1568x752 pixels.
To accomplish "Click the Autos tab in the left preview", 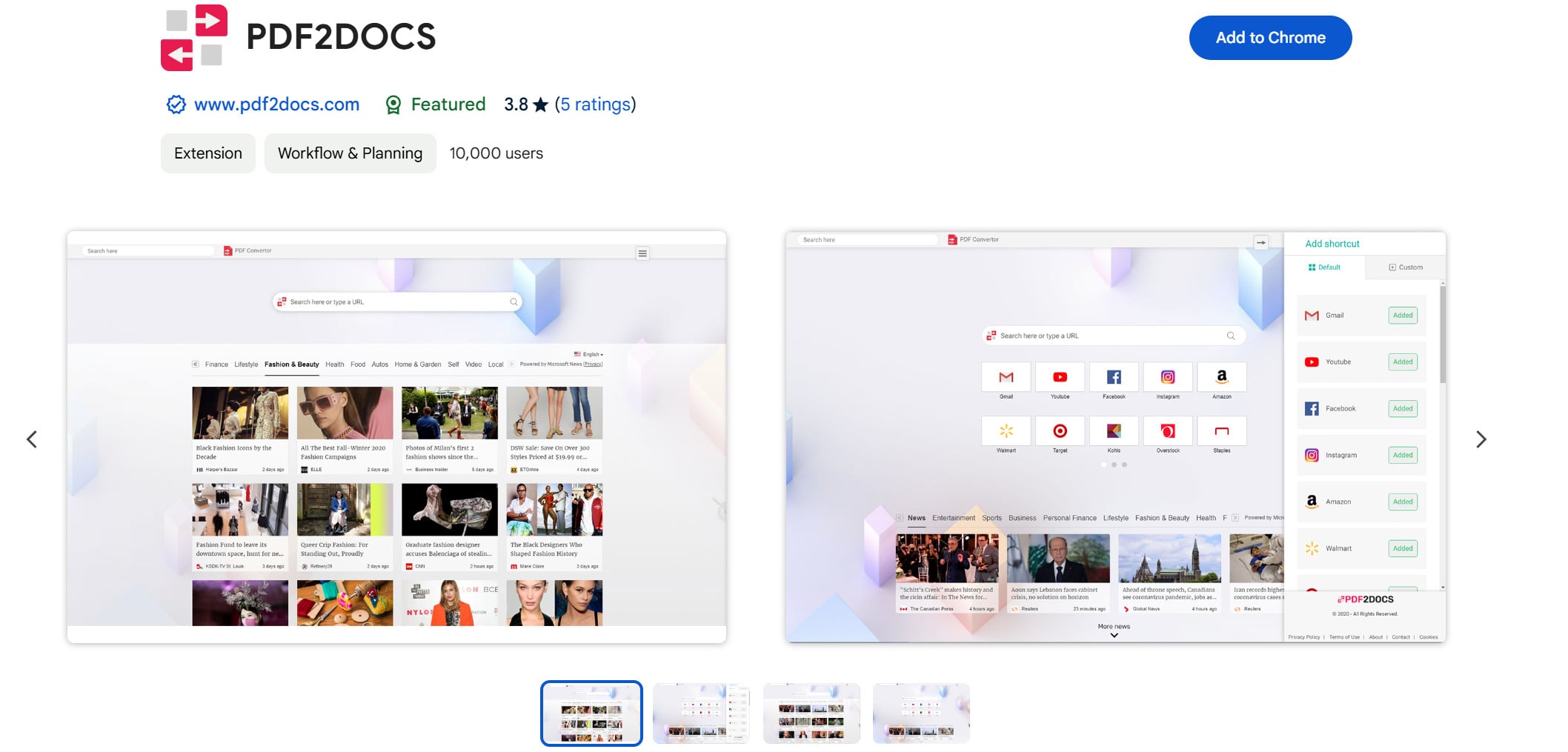I will point(380,365).
